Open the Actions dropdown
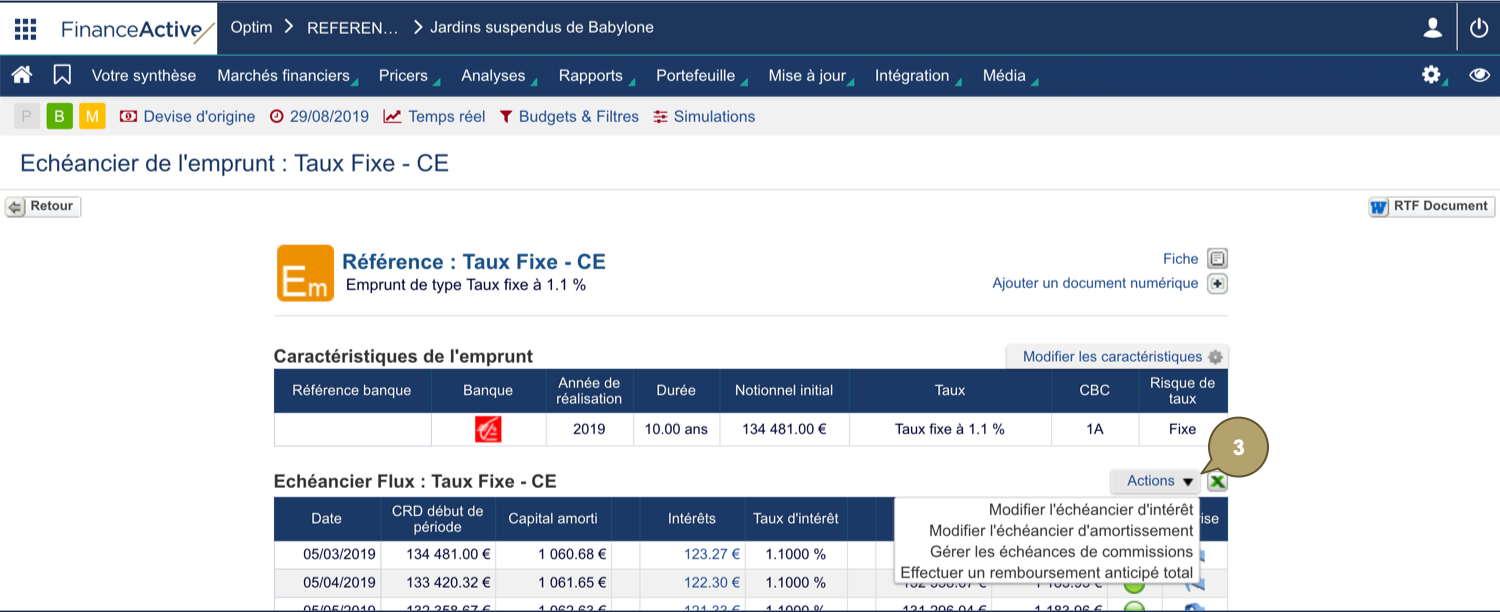Screen dimensions: 1500x612 click(1155, 481)
